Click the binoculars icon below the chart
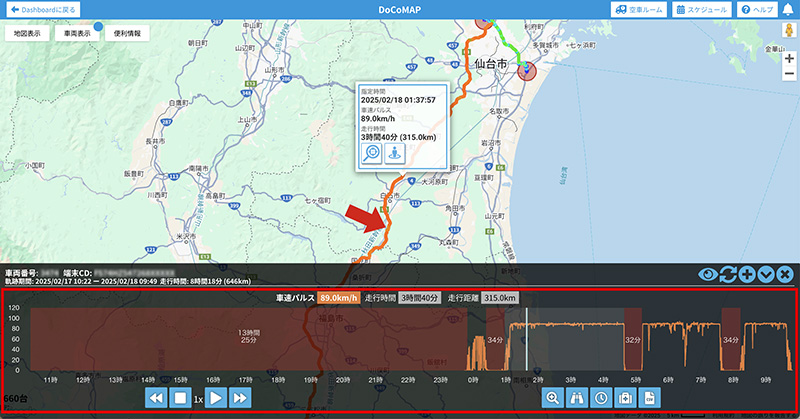Image resolution: width=800 pixels, height=419 pixels. click(576, 397)
